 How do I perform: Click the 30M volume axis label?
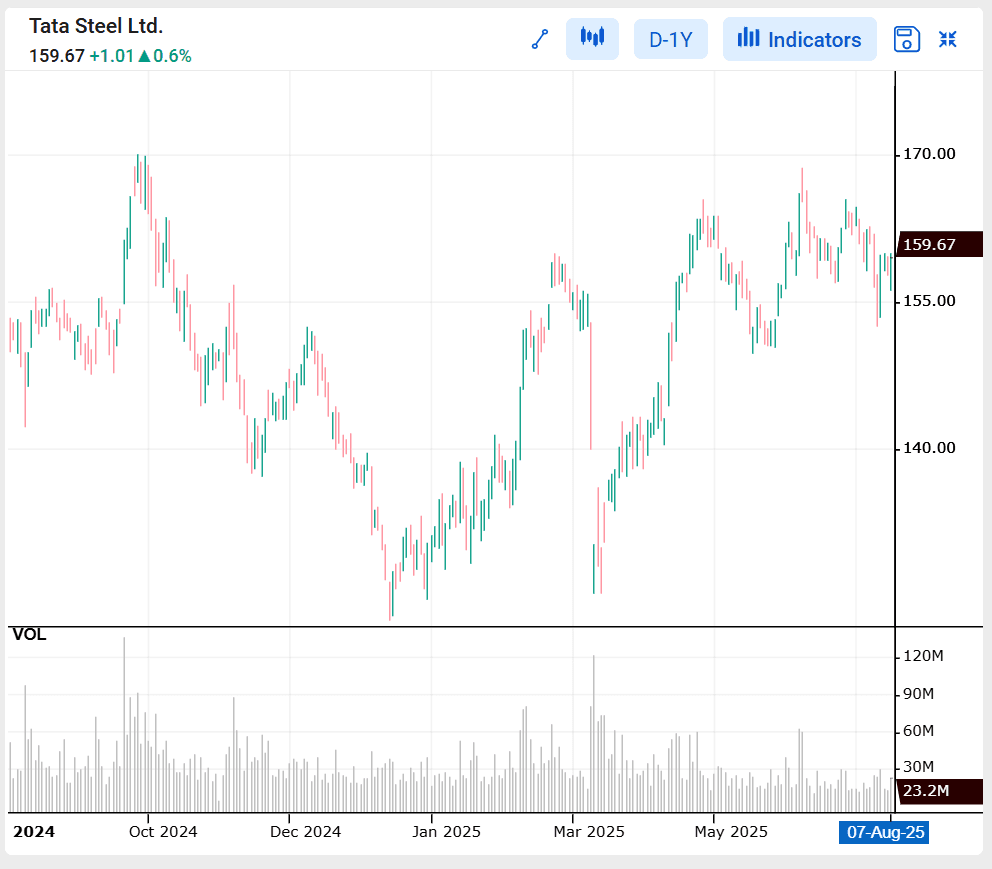click(919, 767)
